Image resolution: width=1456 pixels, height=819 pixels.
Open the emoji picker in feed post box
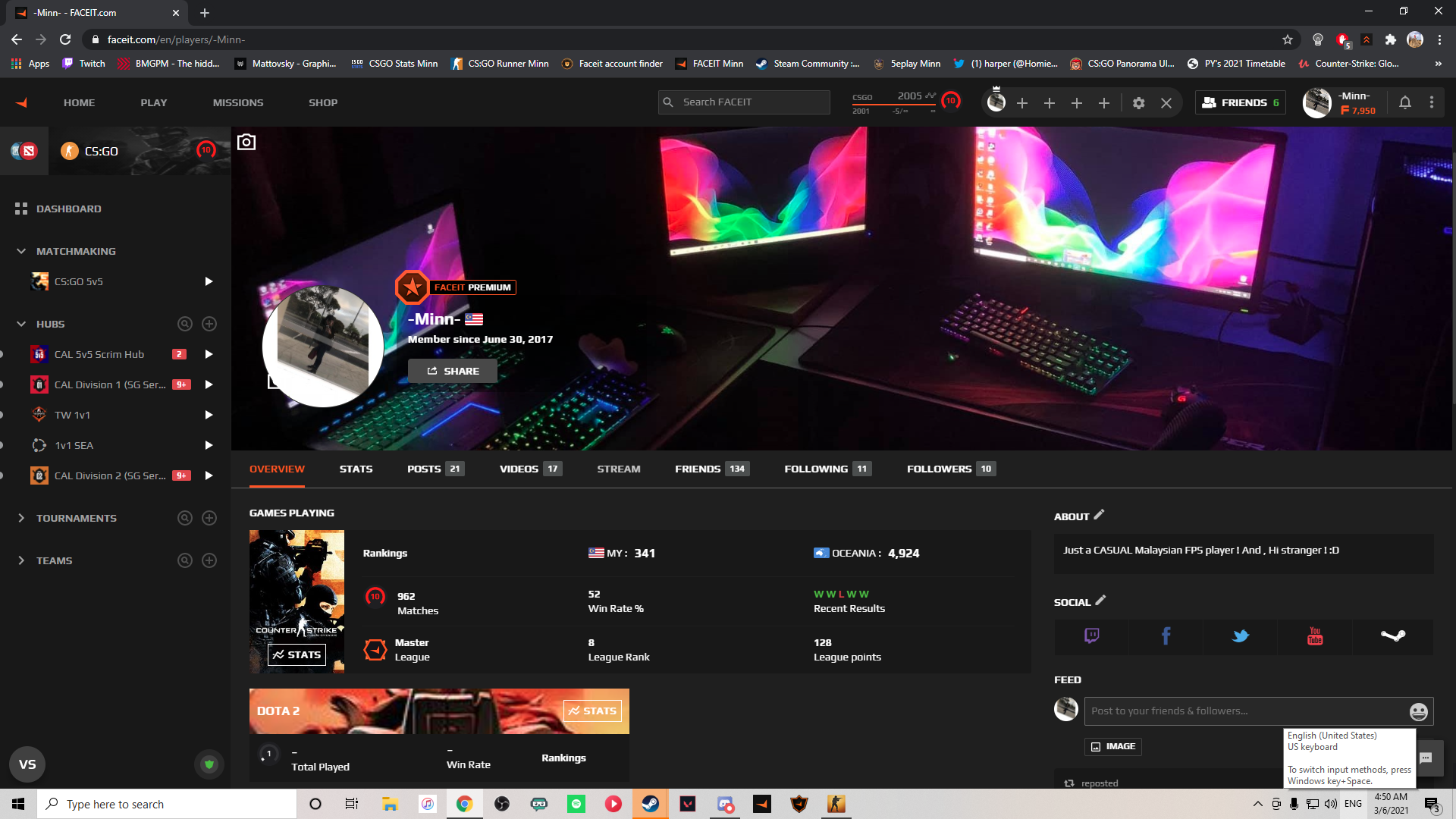pyautogui.click(x=1418, y=711)
